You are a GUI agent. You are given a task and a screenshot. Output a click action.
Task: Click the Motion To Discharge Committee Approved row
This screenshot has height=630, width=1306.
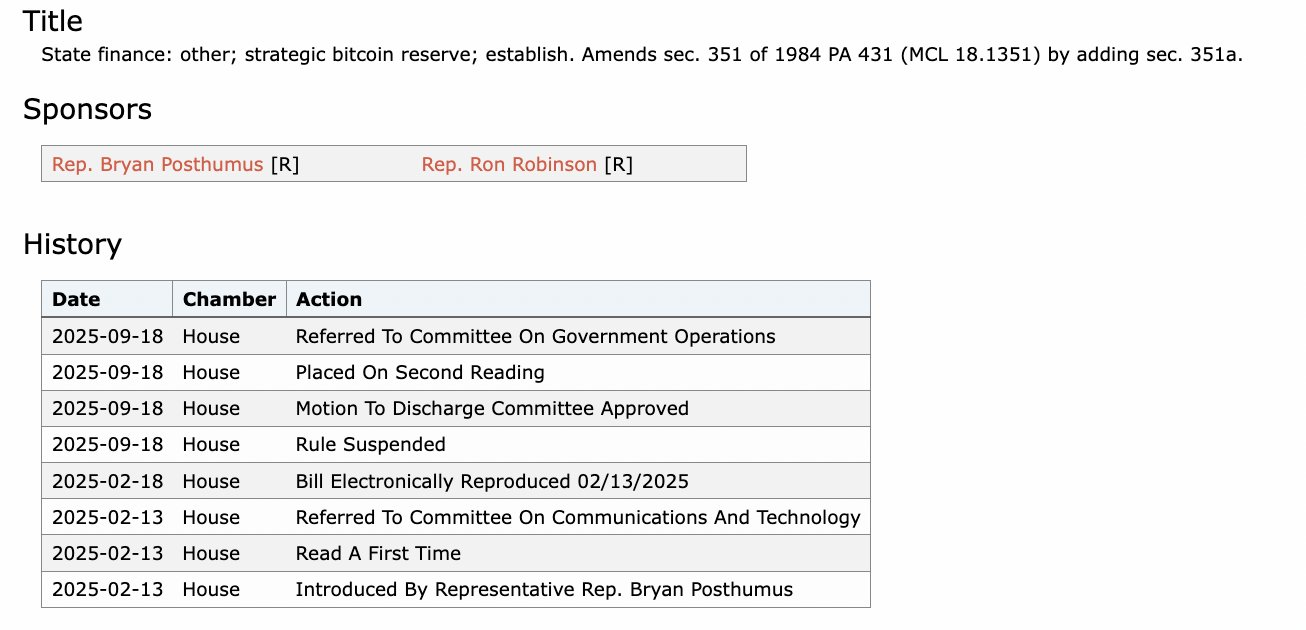(492, 408)
